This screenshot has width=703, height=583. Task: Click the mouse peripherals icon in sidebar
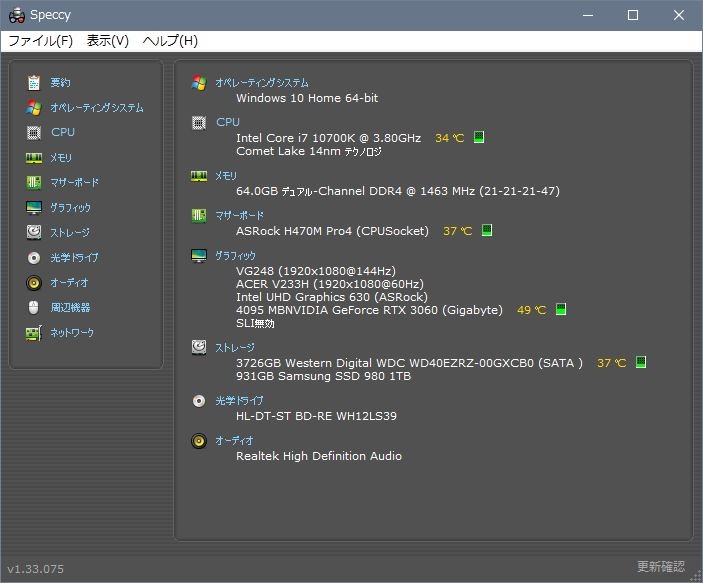tap(34, 308)
